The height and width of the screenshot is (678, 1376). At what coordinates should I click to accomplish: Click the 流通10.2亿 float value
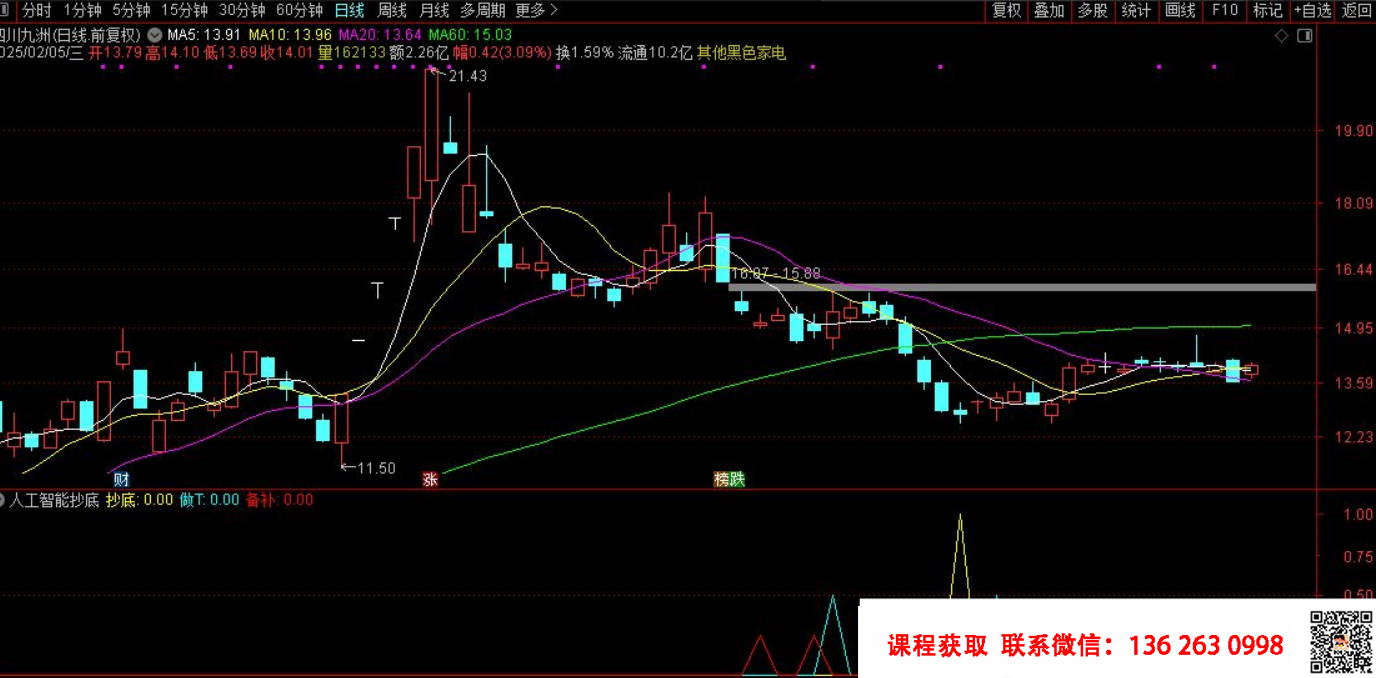click(655, 53)
